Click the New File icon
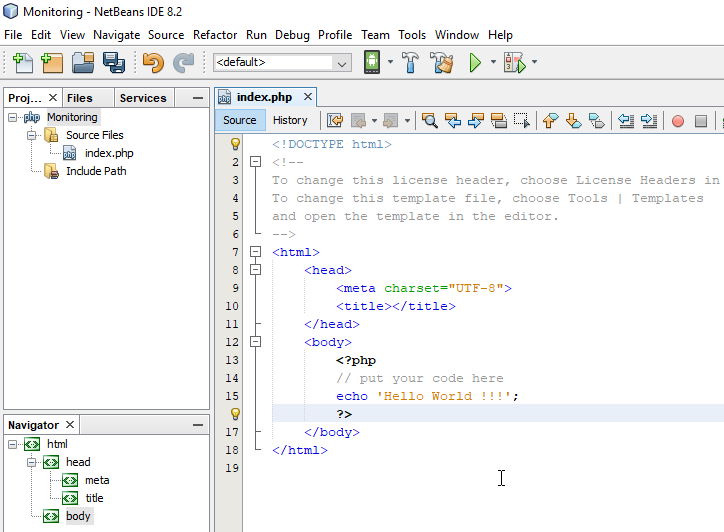Screen dimensions: 724x532 coord(22,62)
